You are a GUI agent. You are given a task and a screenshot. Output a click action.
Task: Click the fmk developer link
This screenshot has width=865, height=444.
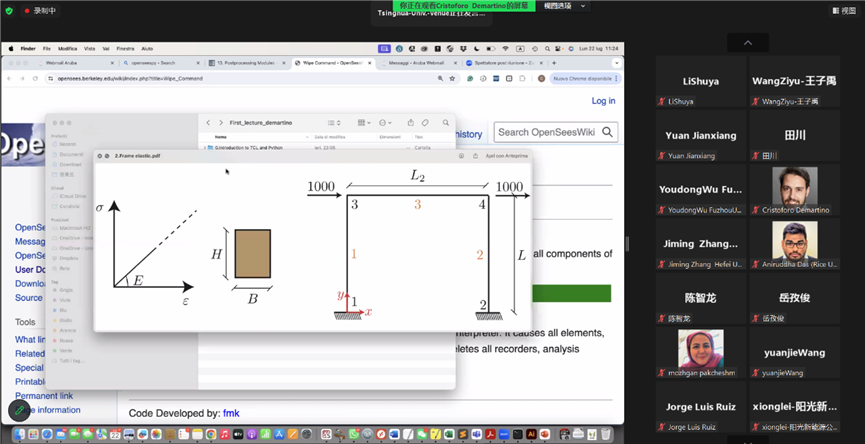231,413
